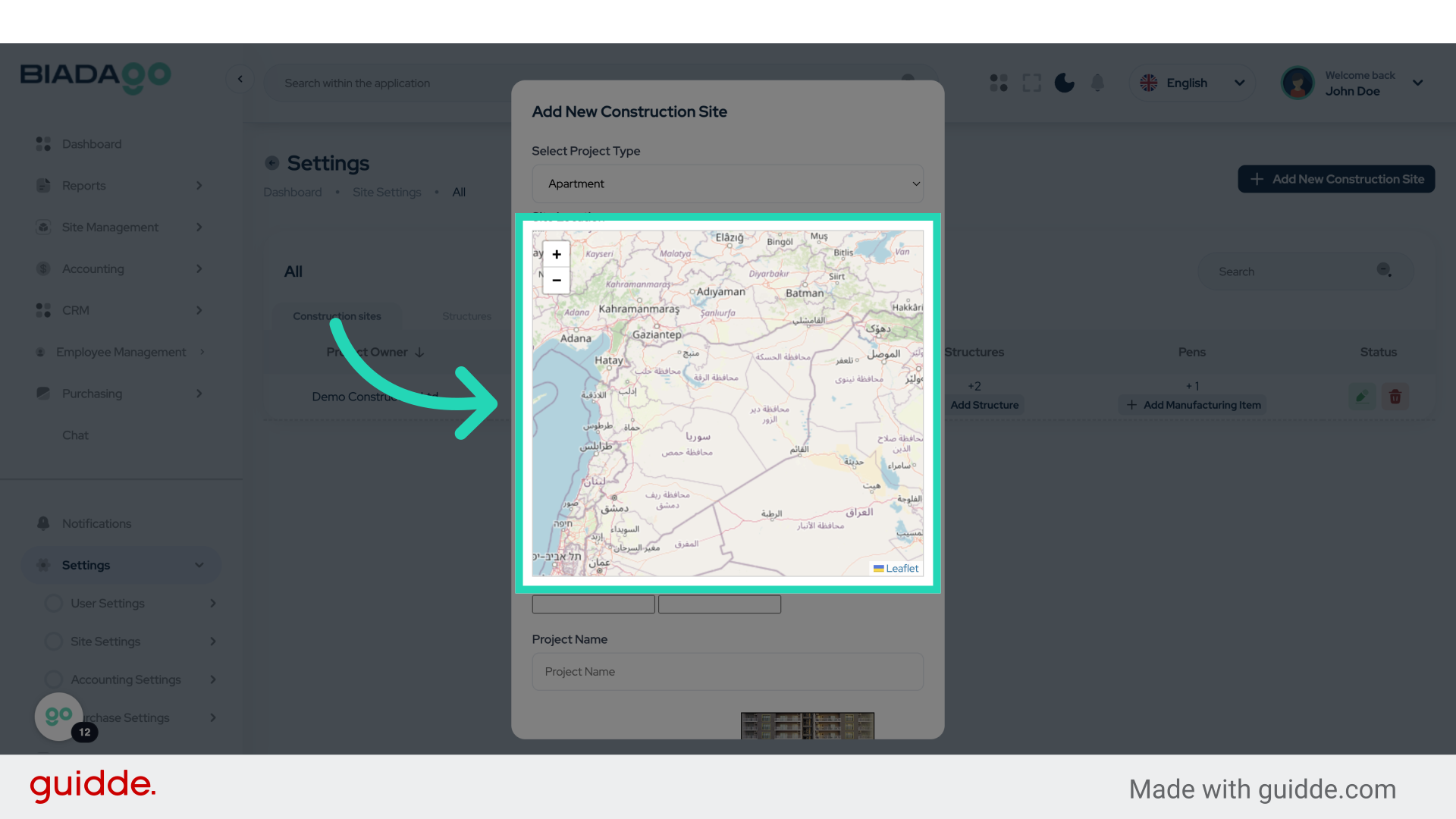1456x819 pixels.
Task: Click the edit pencil icon for Demo Construction
Action: coord(1361,396)
